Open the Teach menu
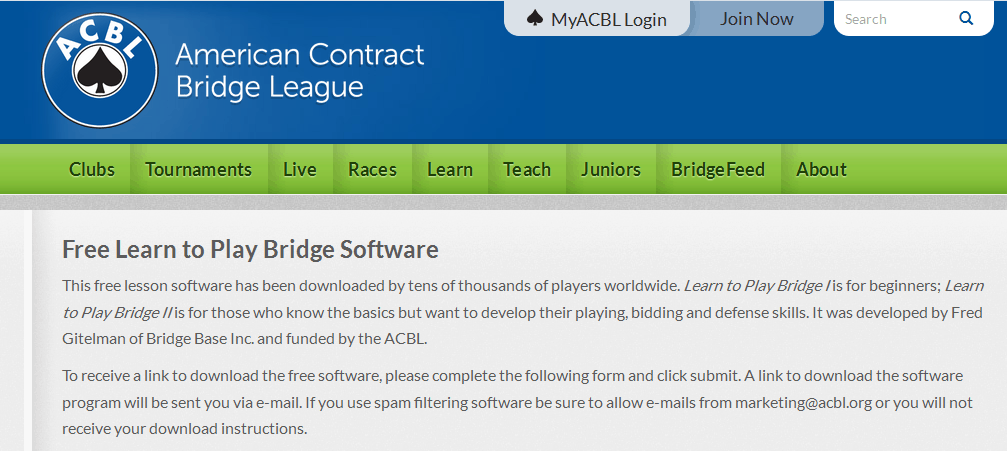The height and width of the screenshot is (451, 1007). (x=527, y=169)
